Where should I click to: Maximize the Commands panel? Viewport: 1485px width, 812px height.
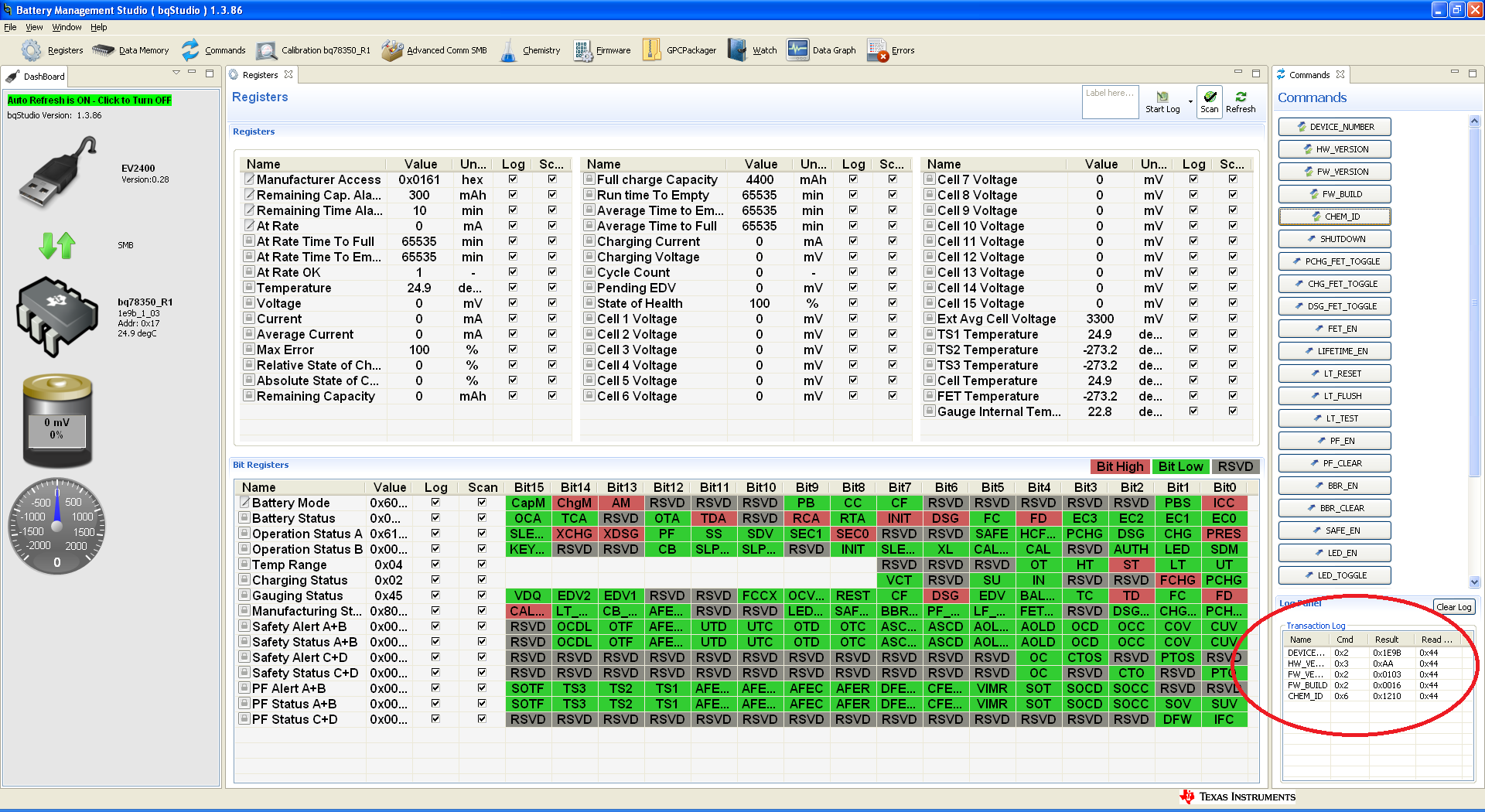(1473, 73)
